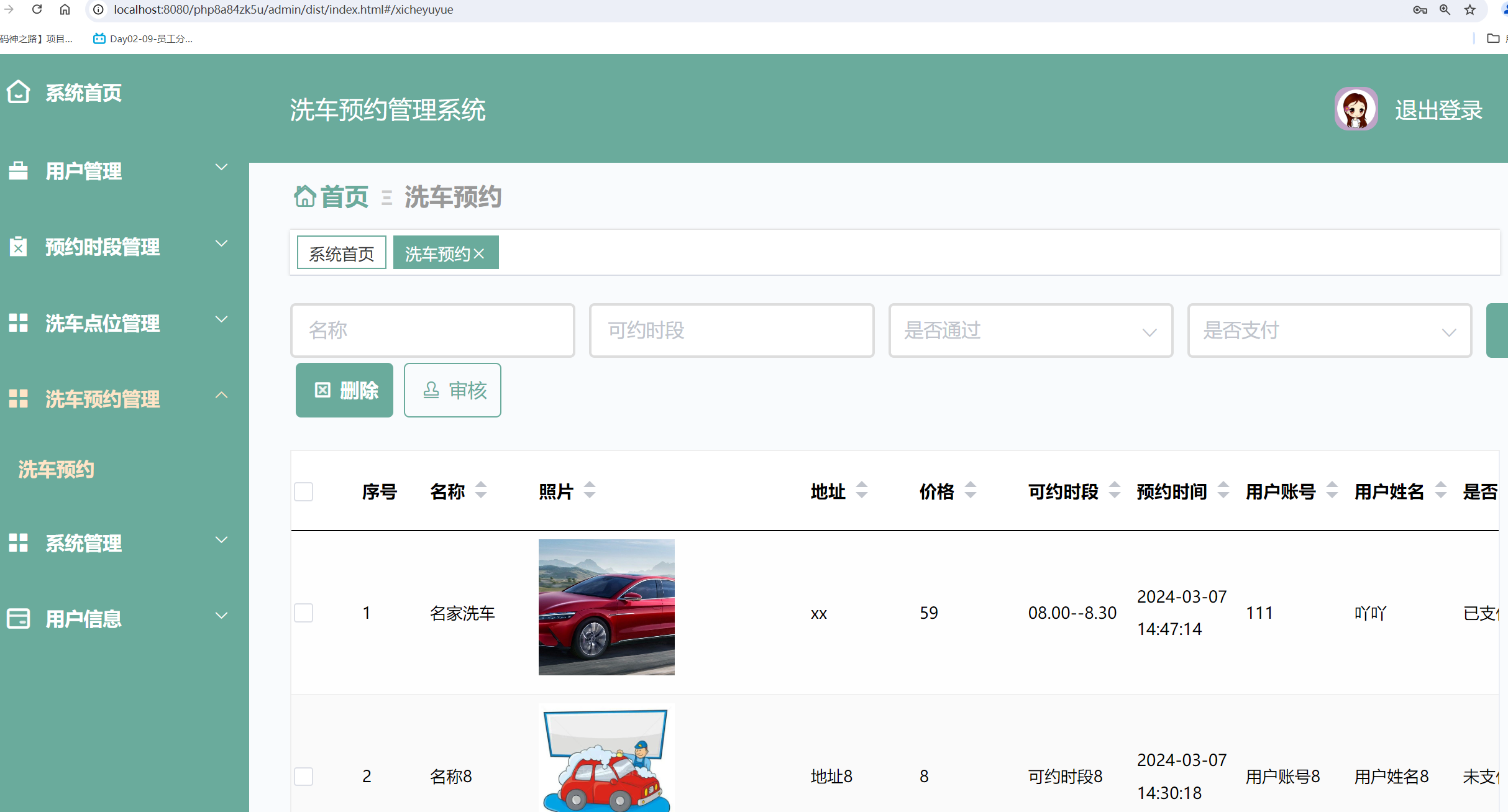Click the site info icon in address bar
Image resolution: width=1508 pixels, height=812 pixels.
pos(98,9)
